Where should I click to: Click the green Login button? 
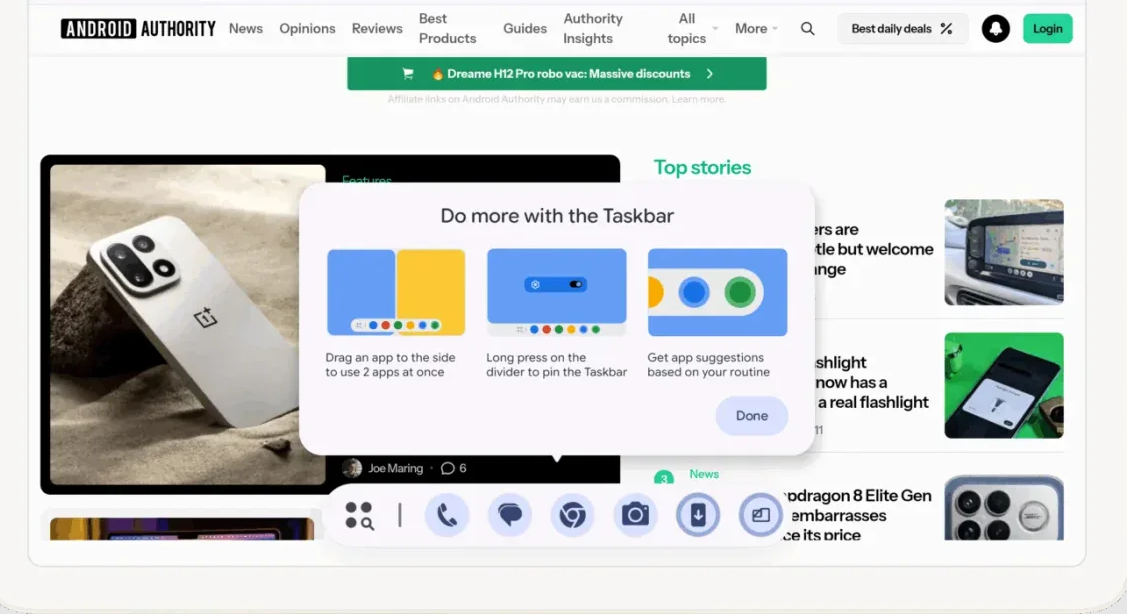[x=1047, y=29]
